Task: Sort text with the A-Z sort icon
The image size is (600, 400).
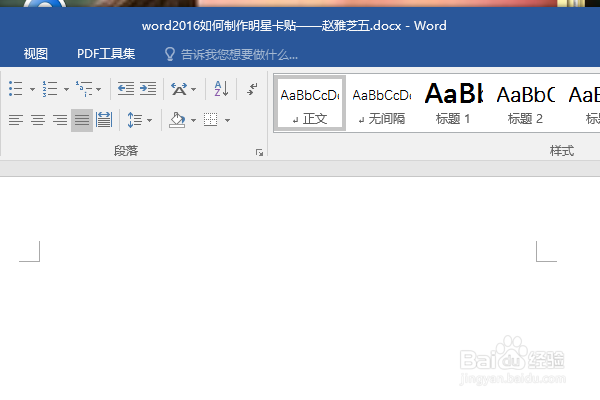Action: click(x=221, y=89)
